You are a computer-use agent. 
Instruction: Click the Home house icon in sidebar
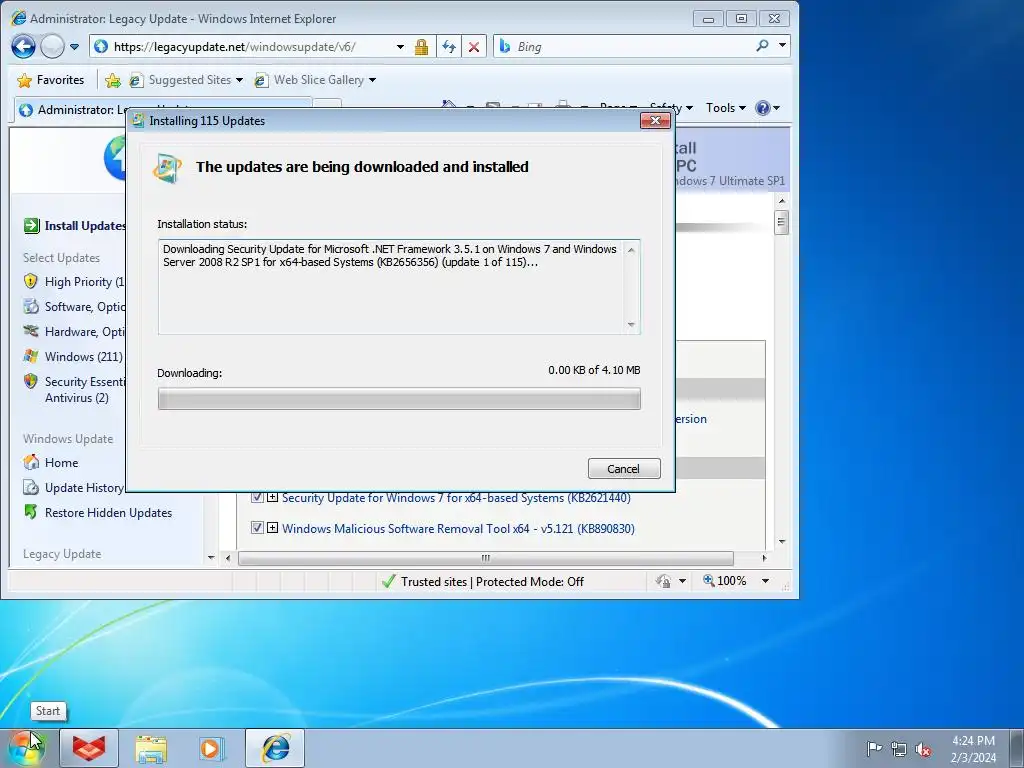[x=31, y=462]
